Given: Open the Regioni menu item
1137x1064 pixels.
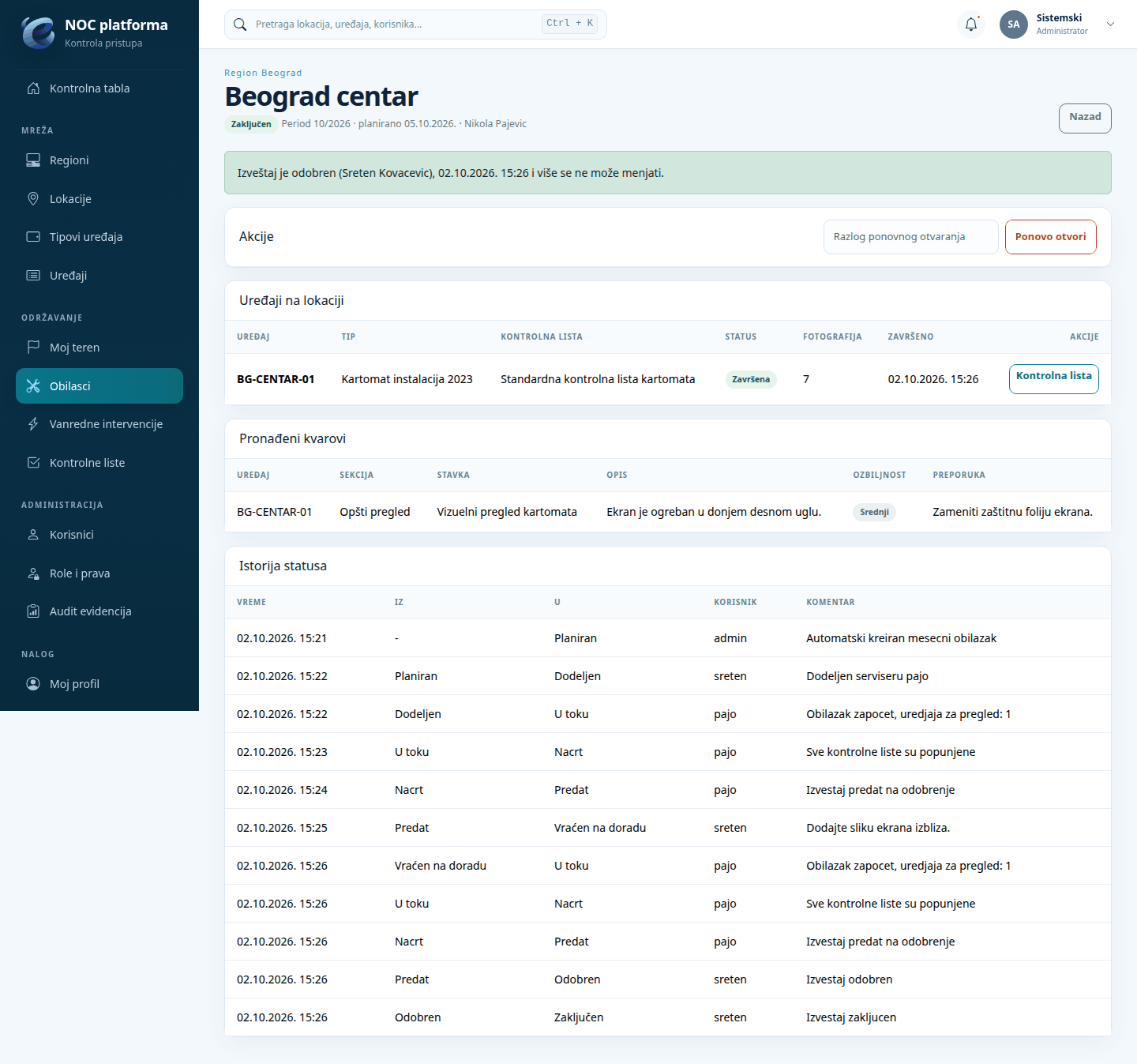Looking at the screenshot, I should tap(99, 160).
